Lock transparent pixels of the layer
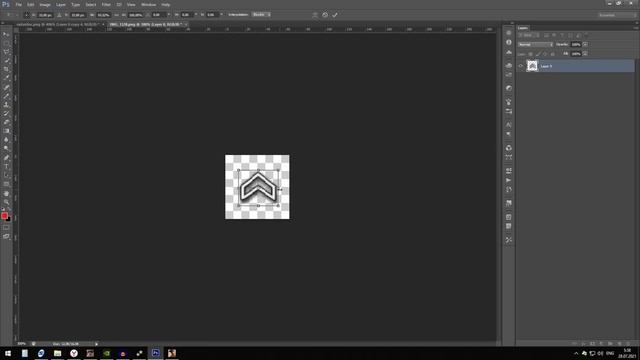This screenshot has height=360, width=640. [x=531, y=54]
